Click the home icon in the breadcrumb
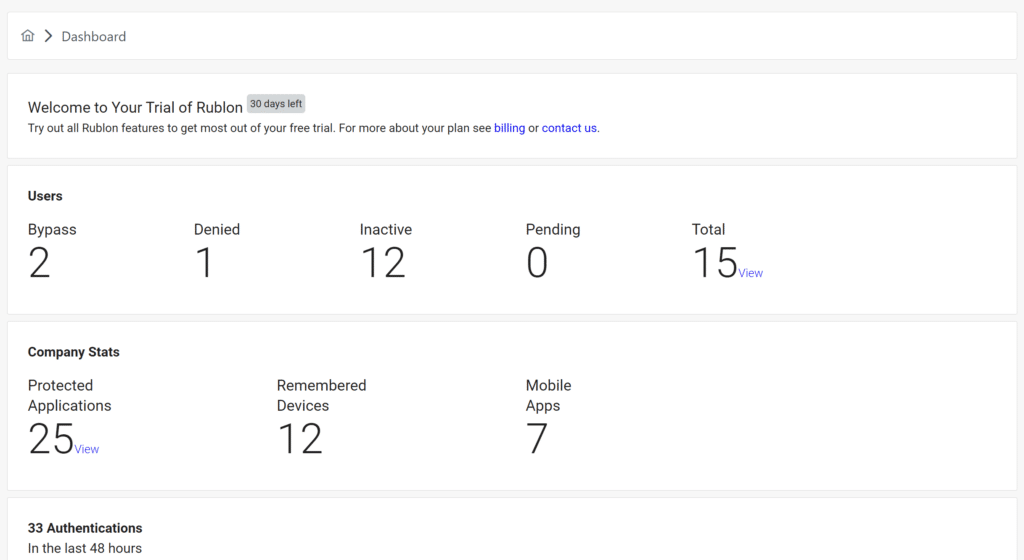Screen dimensions: 1024x560 [28, 36]
